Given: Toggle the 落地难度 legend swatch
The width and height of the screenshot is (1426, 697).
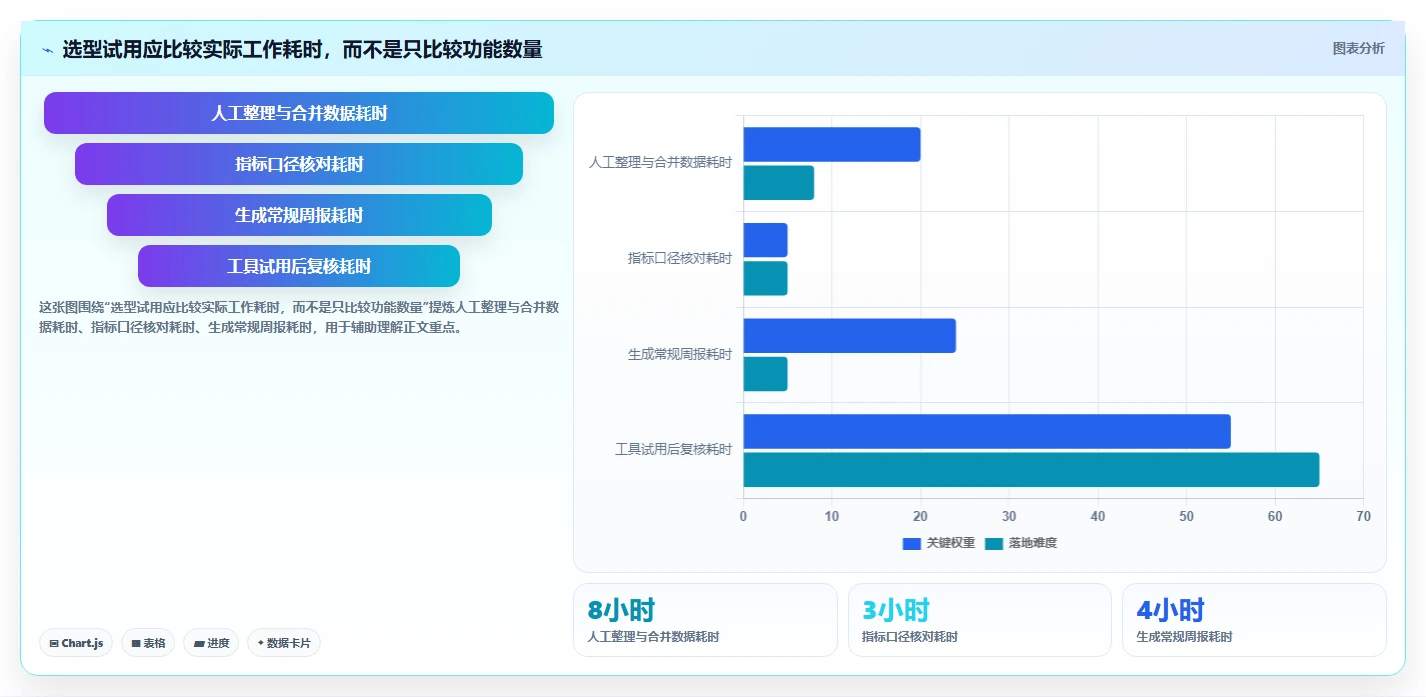Looking at the screenshot, I should point(993,543).
